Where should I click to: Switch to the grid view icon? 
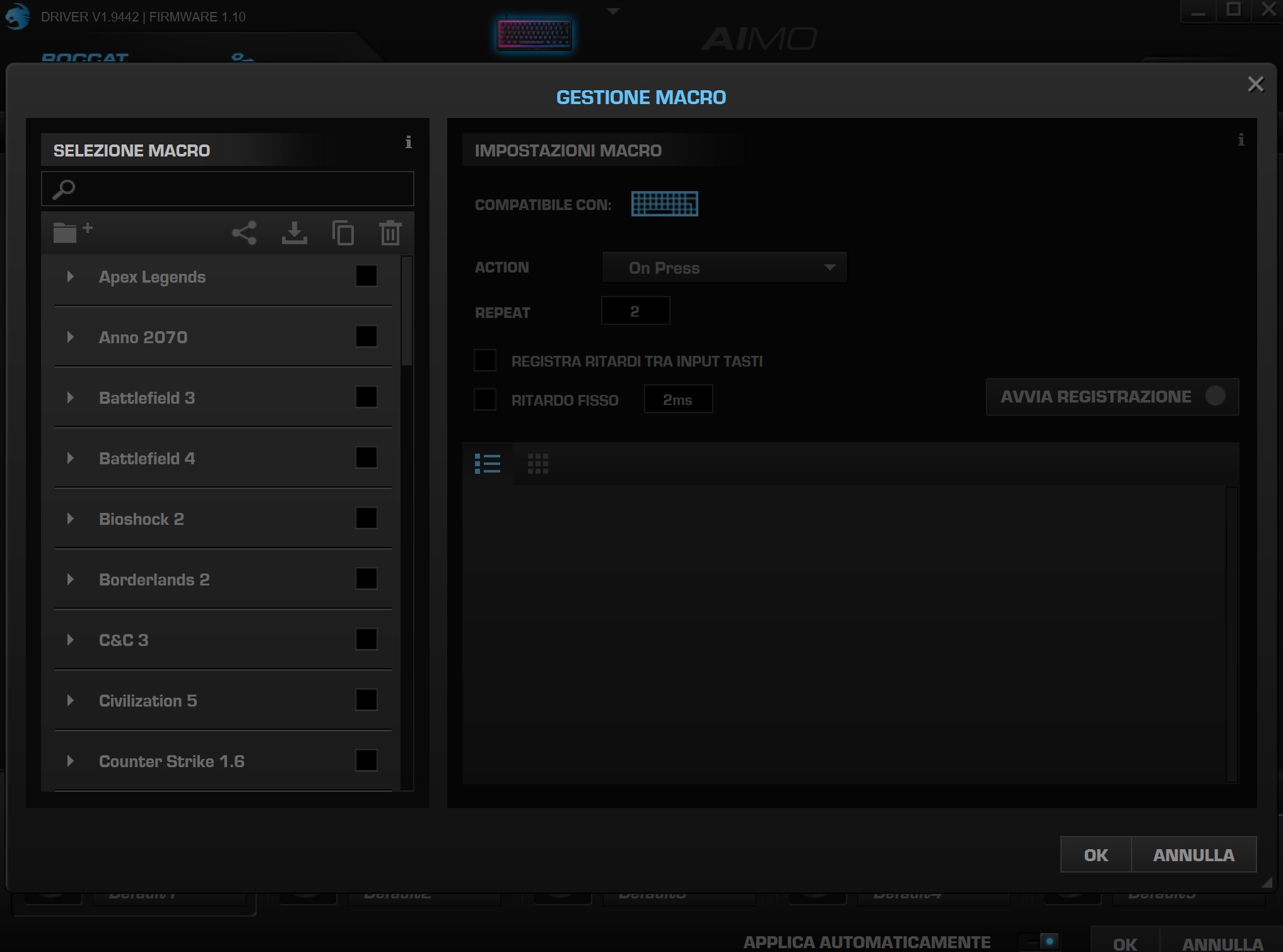(537, 464)
